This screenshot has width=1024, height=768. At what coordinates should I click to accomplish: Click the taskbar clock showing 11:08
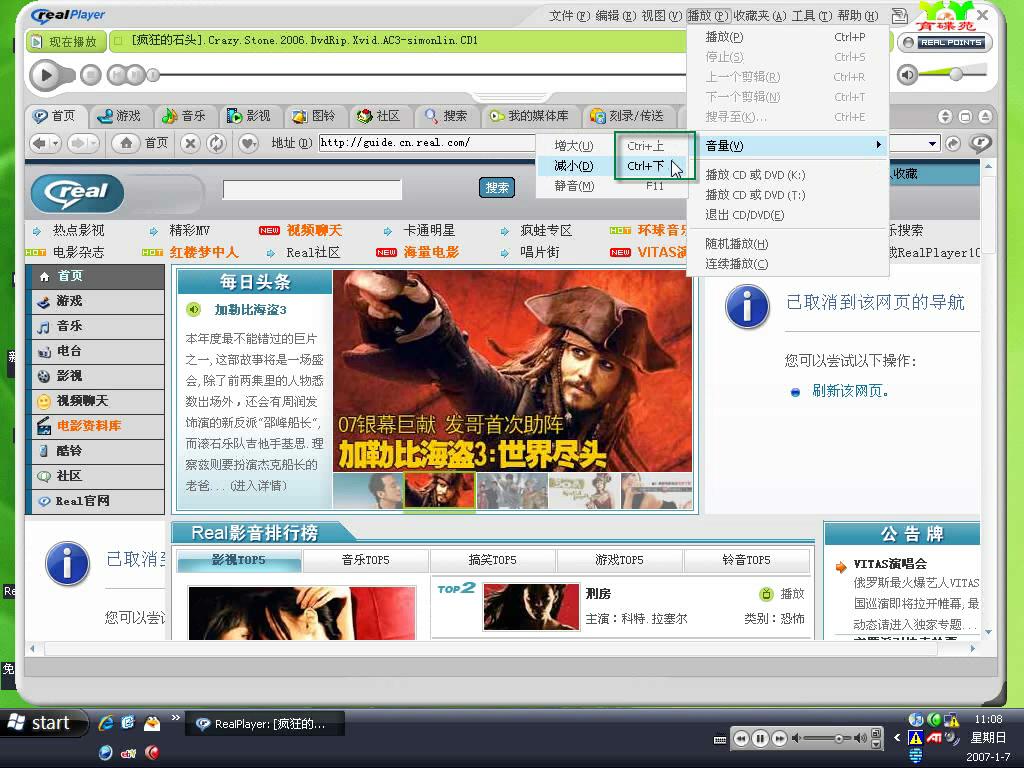[x=987, y=719]
